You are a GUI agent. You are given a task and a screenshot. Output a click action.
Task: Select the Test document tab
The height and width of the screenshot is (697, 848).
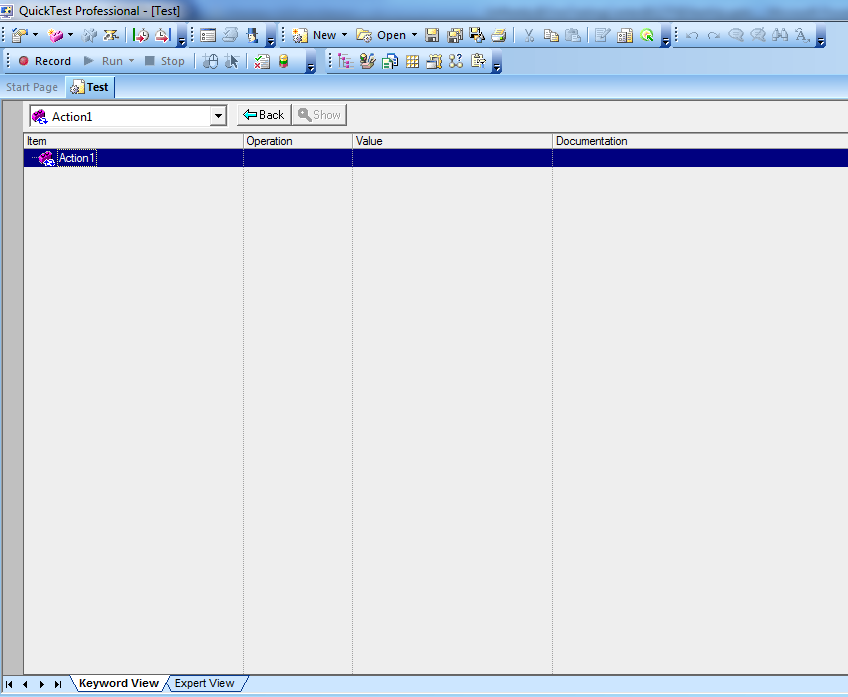pyautogui.click(x=90, y=87)
